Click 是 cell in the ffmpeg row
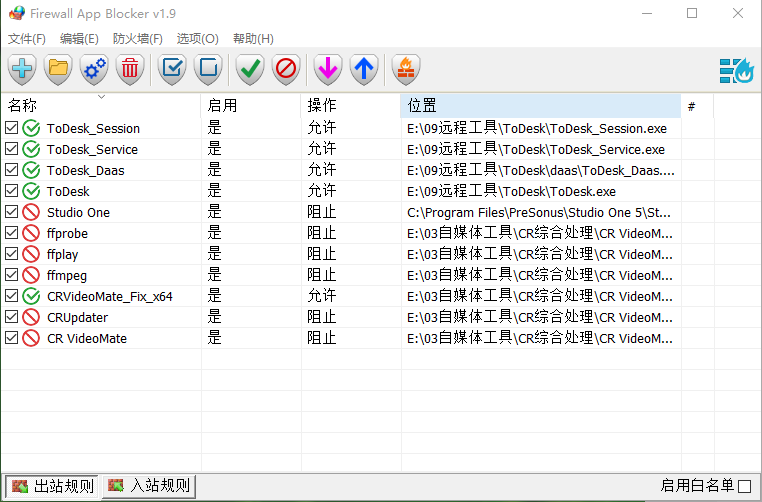Viewport: 762px width, 502px height. pos(214,275)
